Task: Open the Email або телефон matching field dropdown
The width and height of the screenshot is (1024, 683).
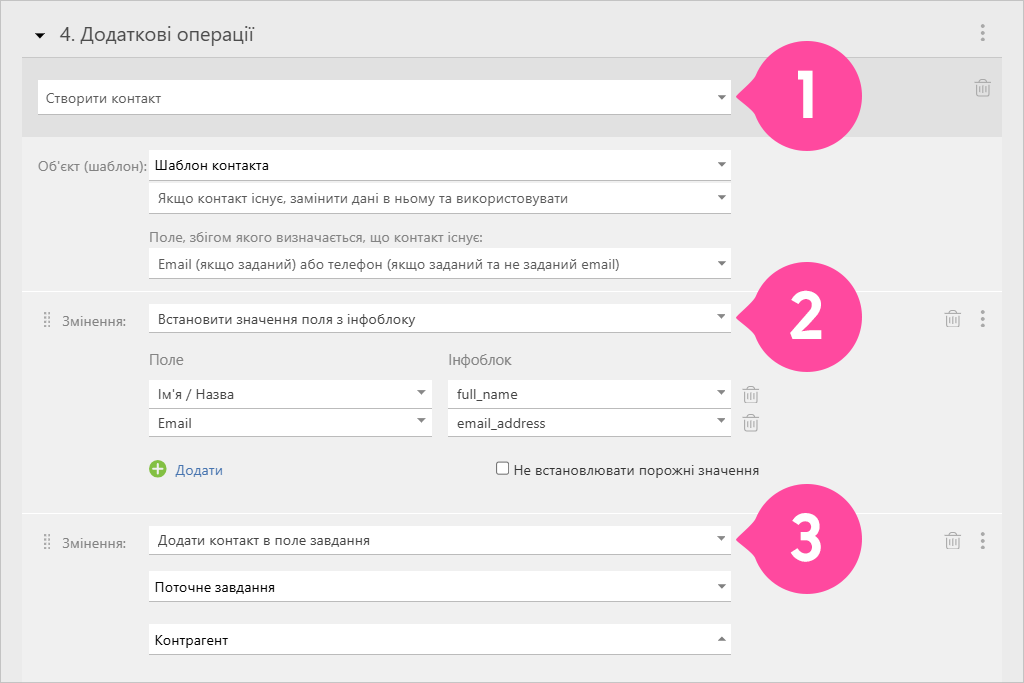Action: point(440,264)
